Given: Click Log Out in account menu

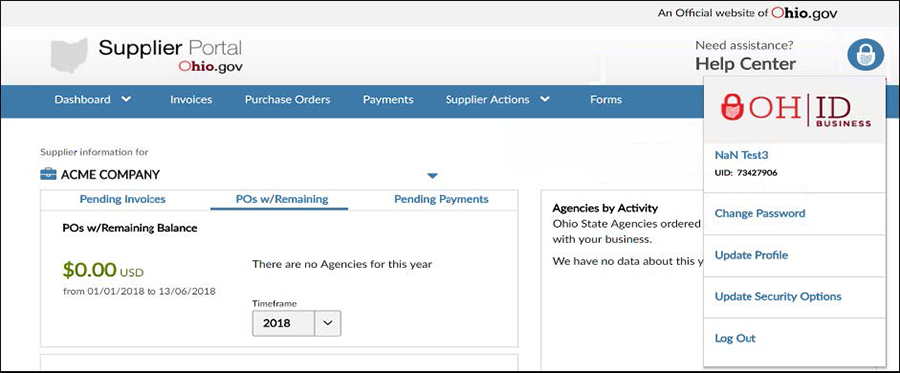Looking at the screenshot, I should click(x=735, y=339).
